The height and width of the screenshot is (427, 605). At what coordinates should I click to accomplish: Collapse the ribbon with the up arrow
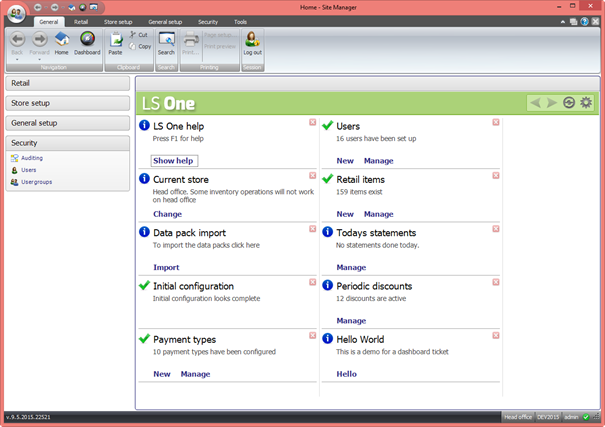563,22
